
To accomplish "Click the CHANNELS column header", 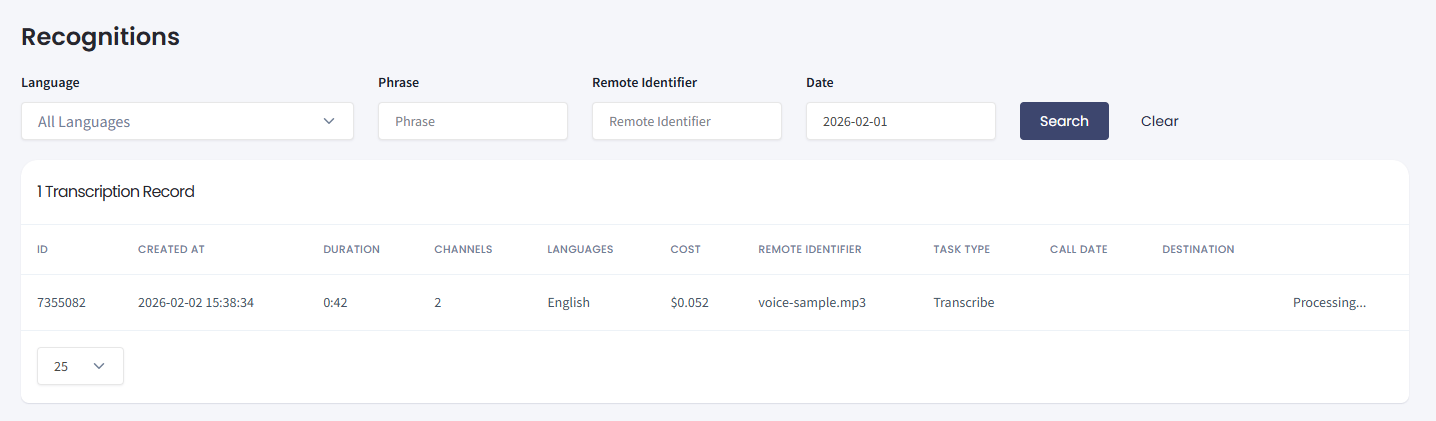I will point(463,249).
